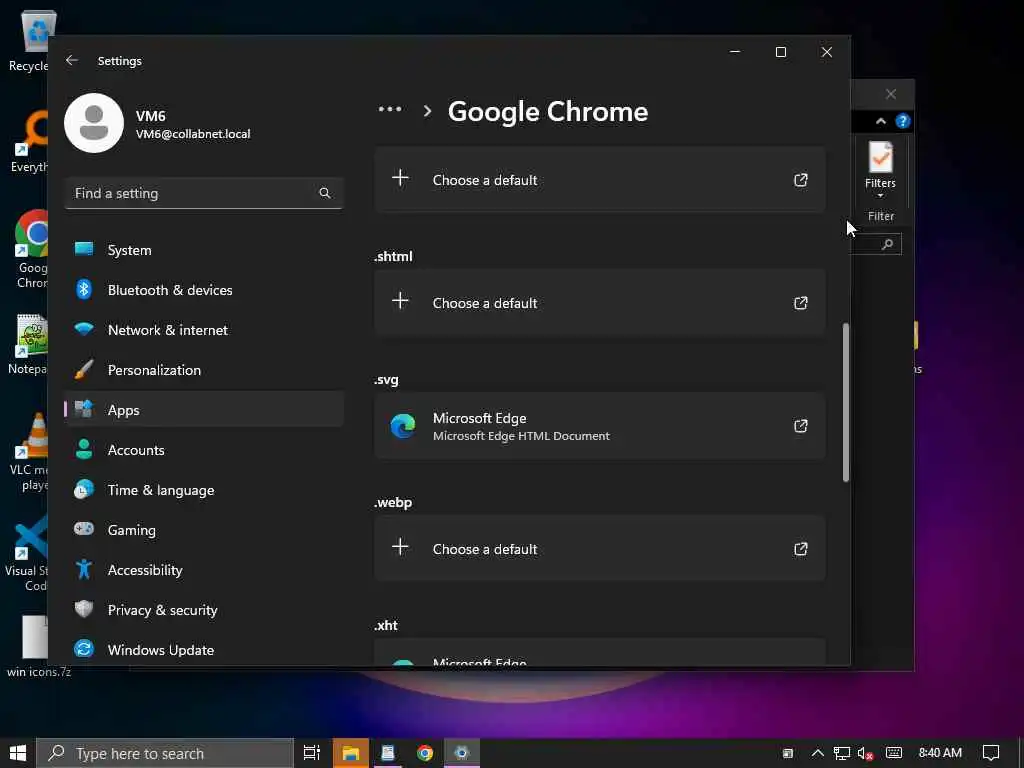Click the Settings gear in the taskbar

(x=462, y=753)
